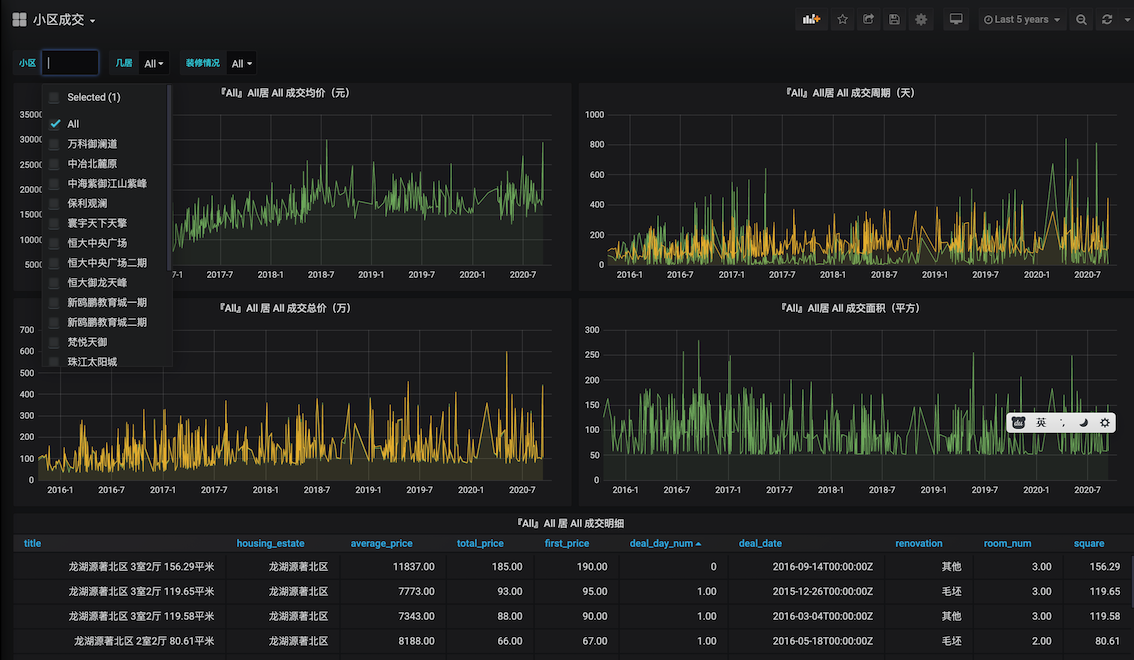Click the 小区 filter search field
1134x660 pixels.
click(70, 63)
